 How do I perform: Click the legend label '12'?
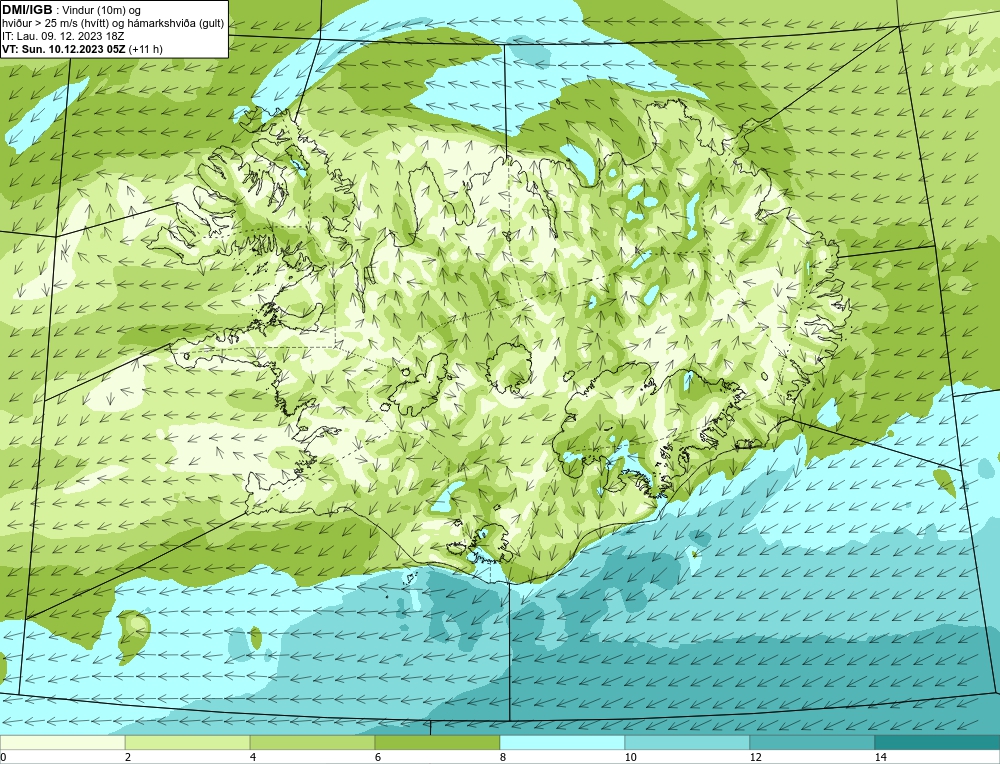click(755, 757)
